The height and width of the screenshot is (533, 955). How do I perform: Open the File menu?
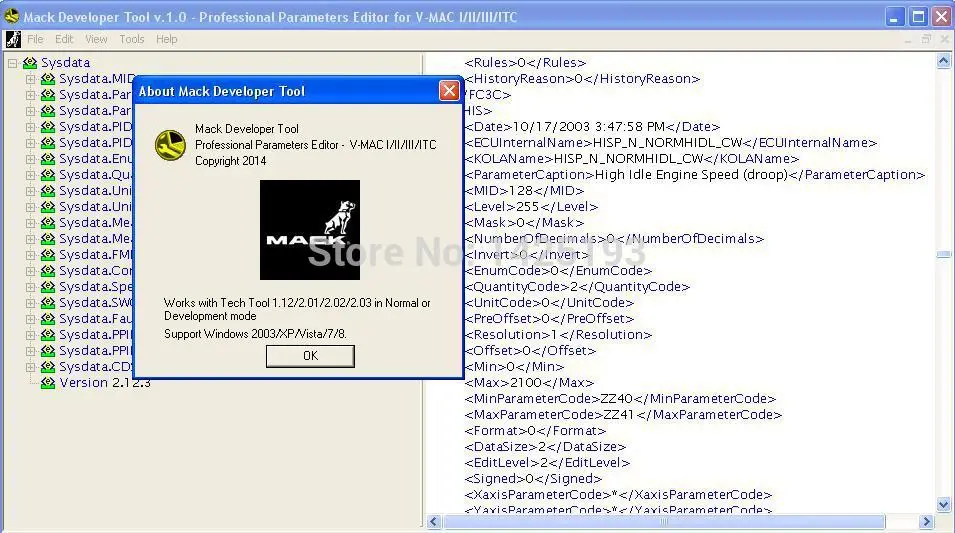[35, 39]
